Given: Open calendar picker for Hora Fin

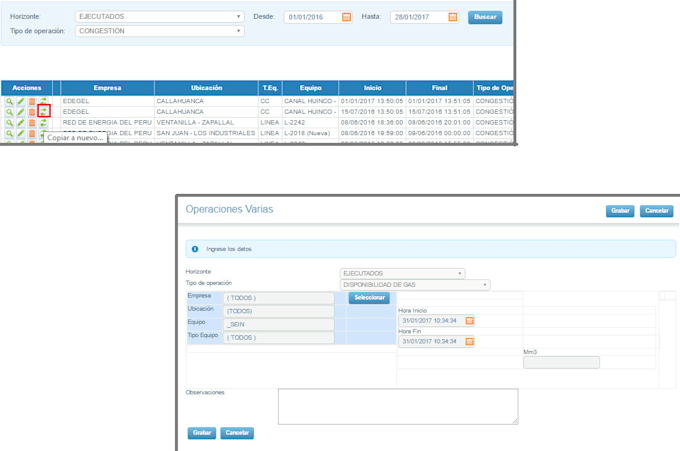Looking at the screenshot, I should click(469, 342).
